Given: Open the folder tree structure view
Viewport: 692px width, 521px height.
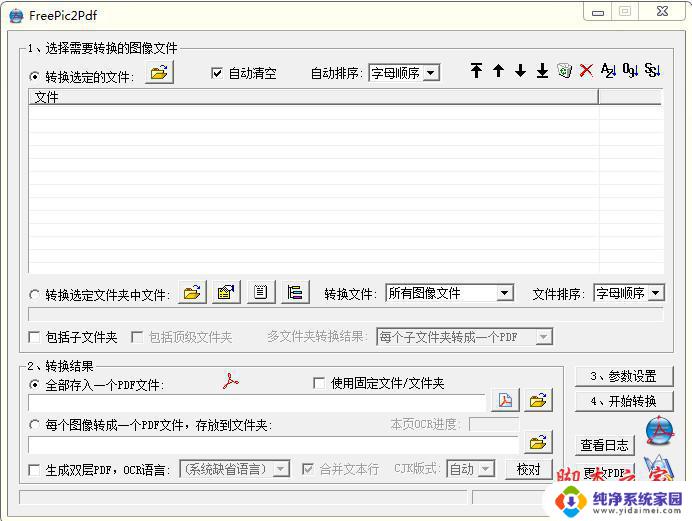Looking at the screenshot, I should 295,292.
